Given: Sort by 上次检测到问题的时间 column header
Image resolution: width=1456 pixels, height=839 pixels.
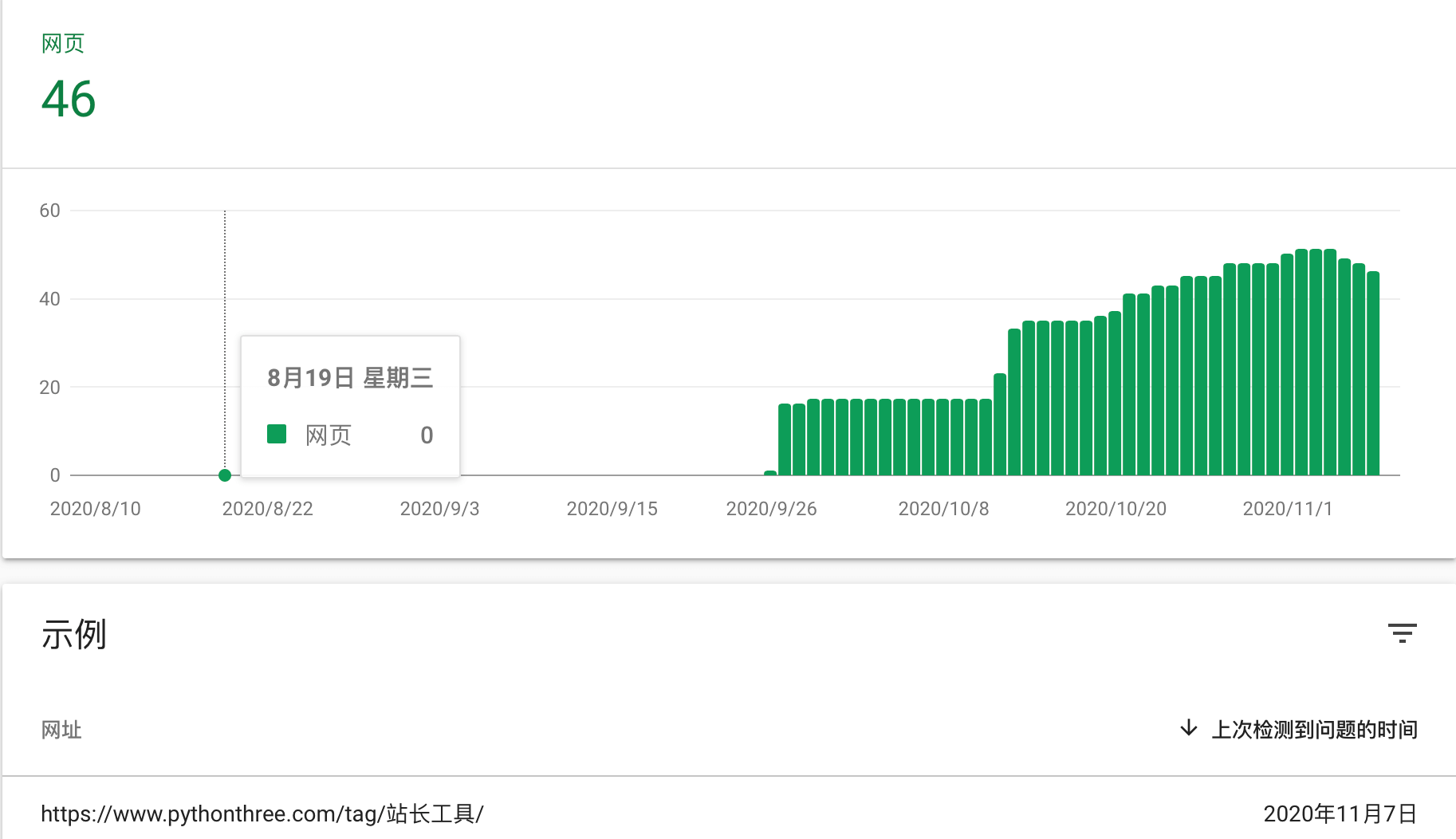Looking at the screenshot, I should point(1314,729).
